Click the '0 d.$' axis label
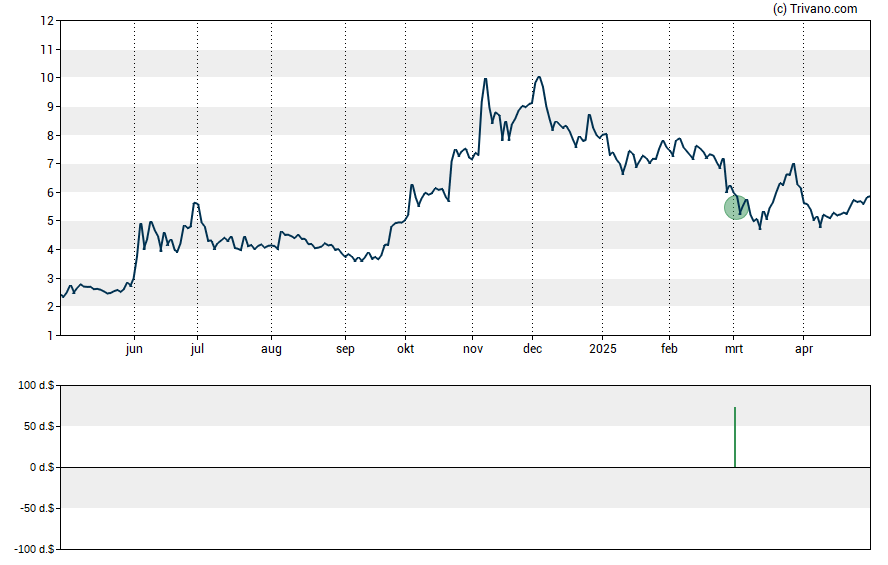 pyautogui.click(x=42, y=468)
